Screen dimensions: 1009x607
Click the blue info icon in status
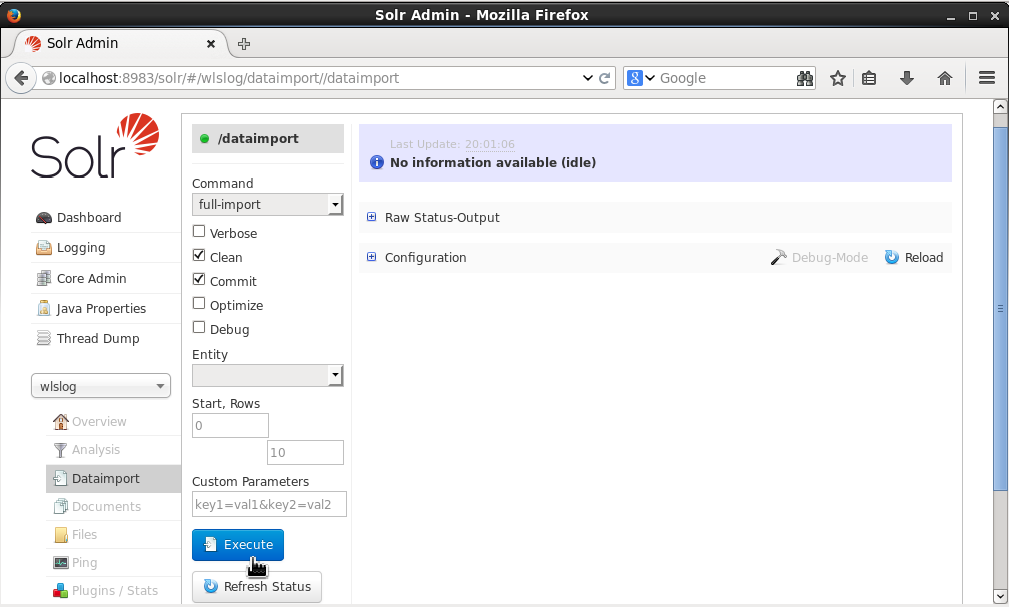click(x=376, y=162)
